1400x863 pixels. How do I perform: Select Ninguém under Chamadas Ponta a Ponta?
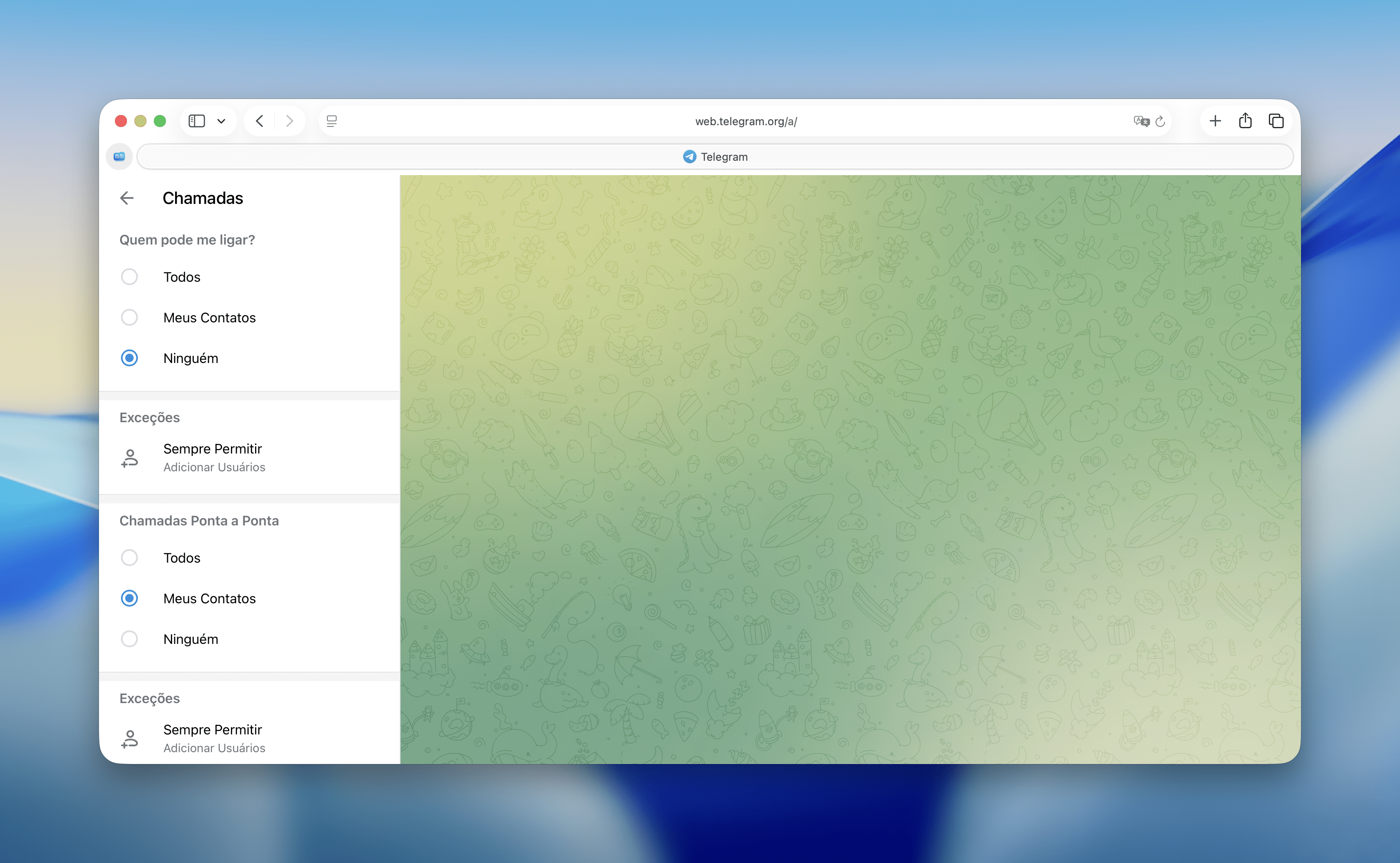[x=129, y=639]
